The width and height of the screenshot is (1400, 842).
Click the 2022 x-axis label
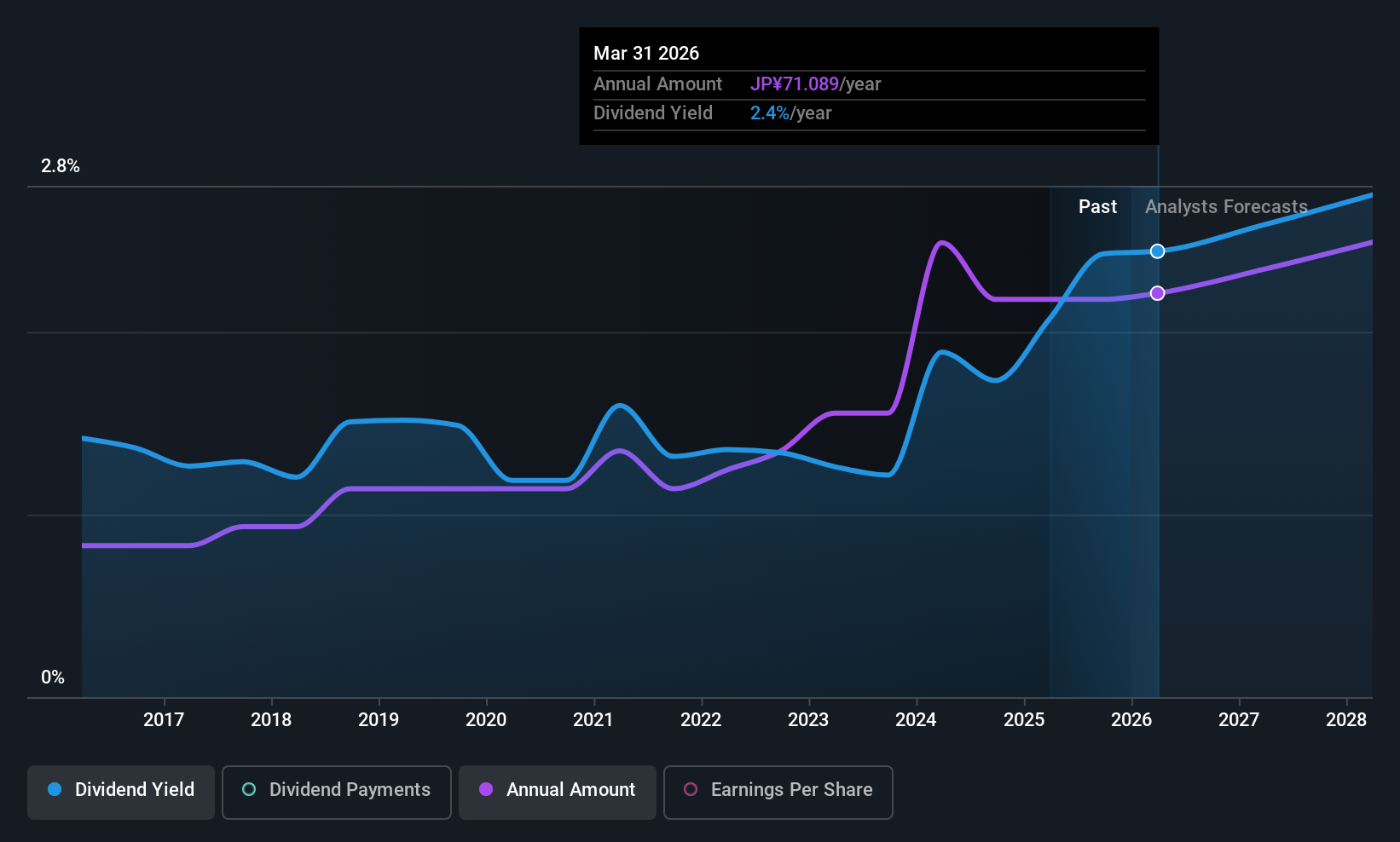[701, 720]
